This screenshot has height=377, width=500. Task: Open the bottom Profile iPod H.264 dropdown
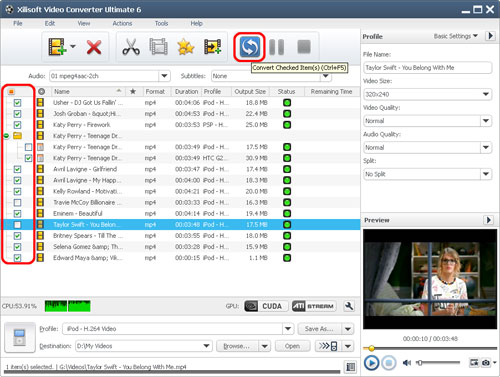click(x=288, y=329)
